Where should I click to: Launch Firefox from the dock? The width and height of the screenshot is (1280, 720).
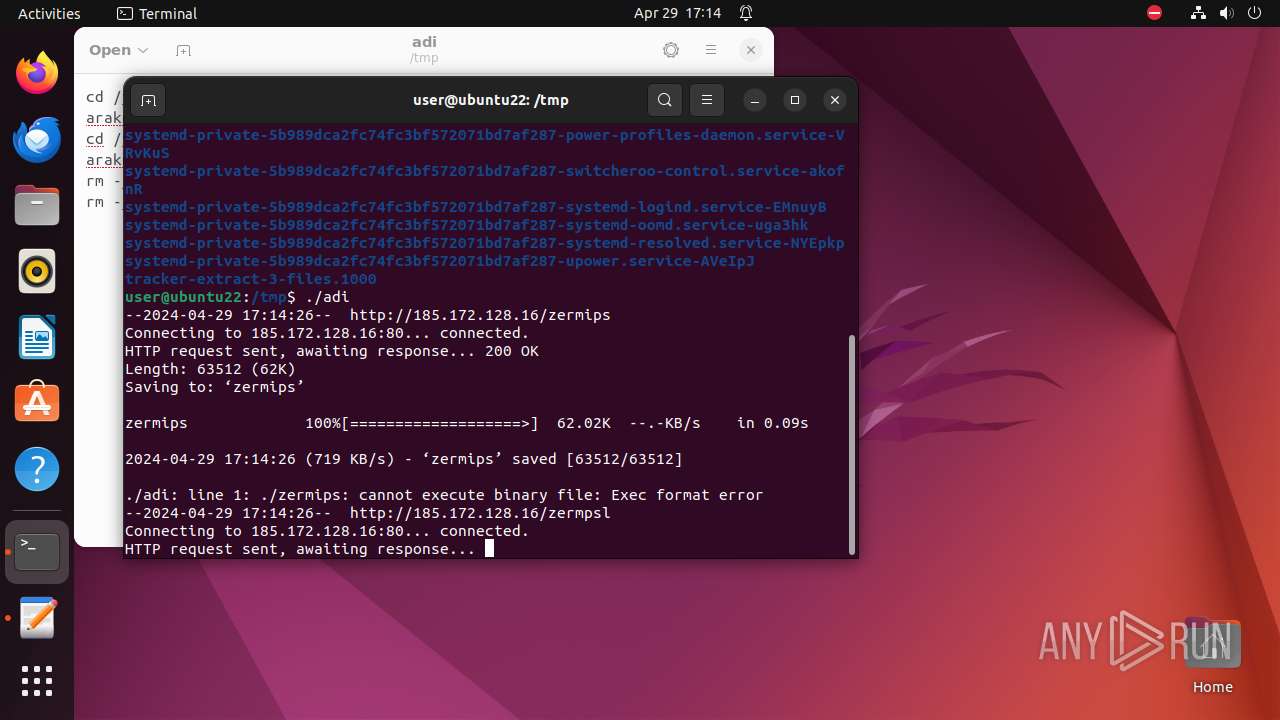37,73
